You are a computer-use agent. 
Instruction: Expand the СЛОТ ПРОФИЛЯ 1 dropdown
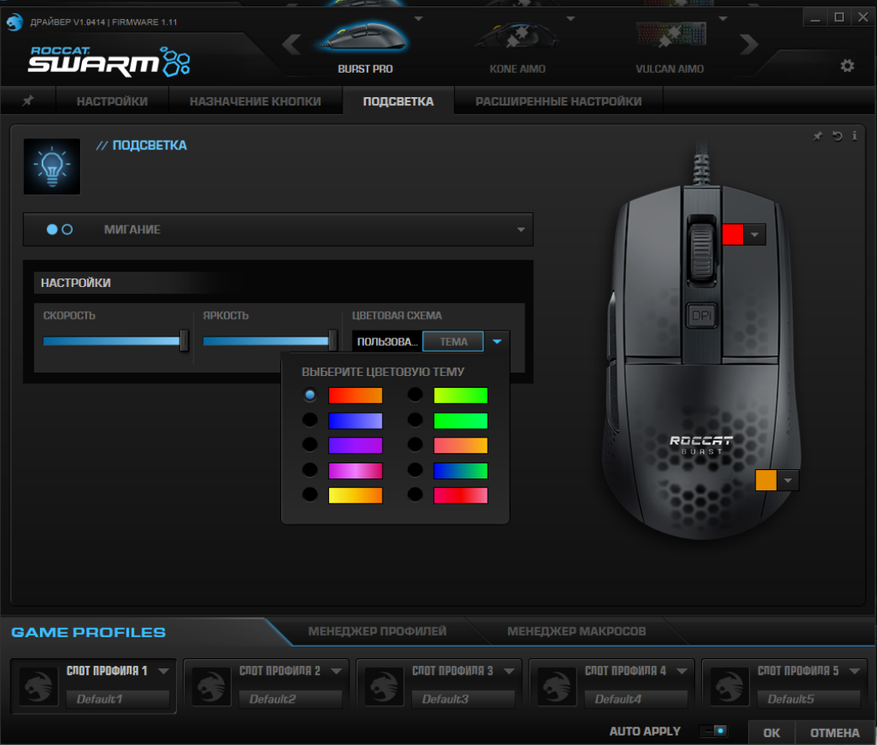coord(164,671)
